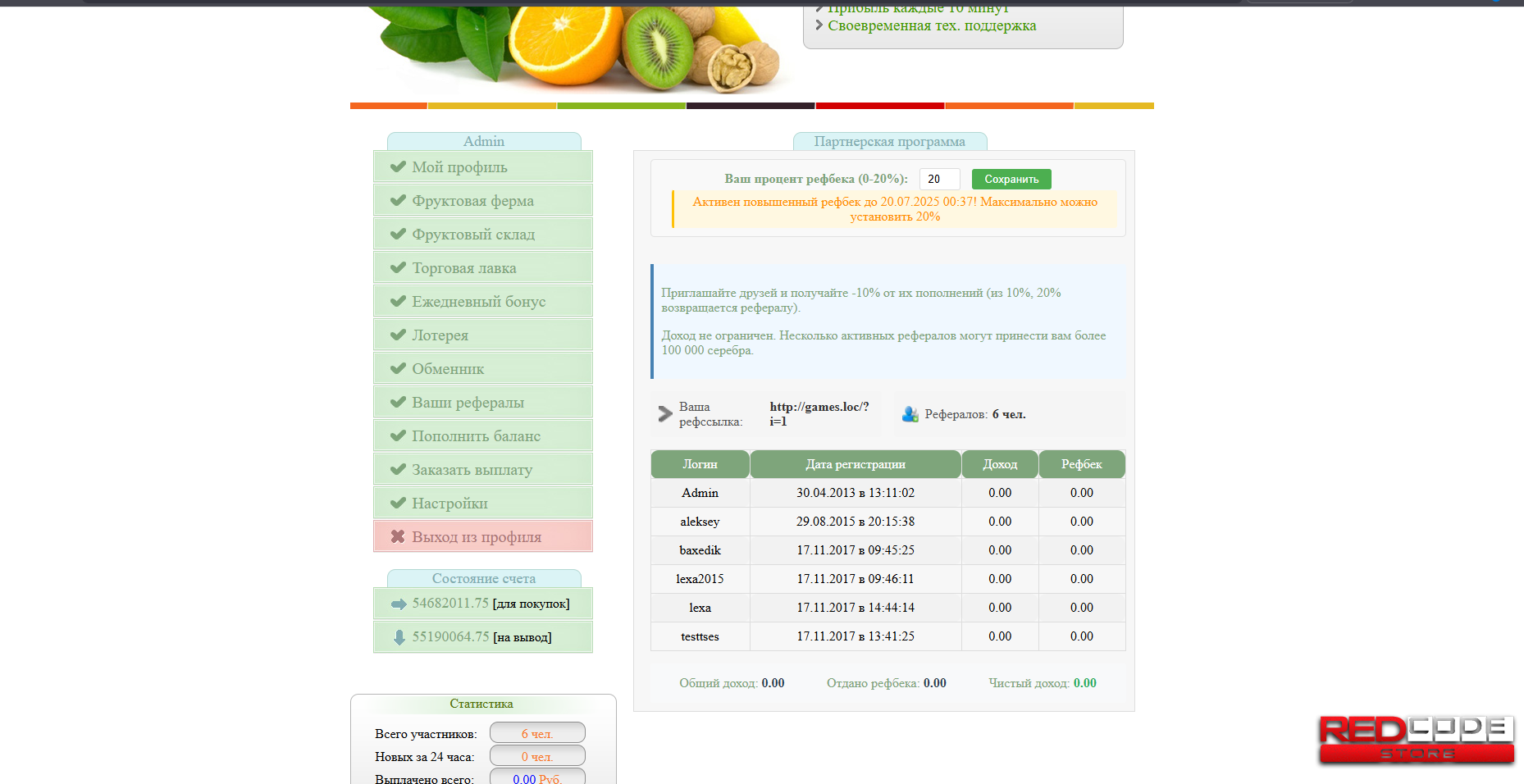This screenshot has width=1524, height=784.
Task: Click the referral percent input field
Action: (x=939, y=179)
